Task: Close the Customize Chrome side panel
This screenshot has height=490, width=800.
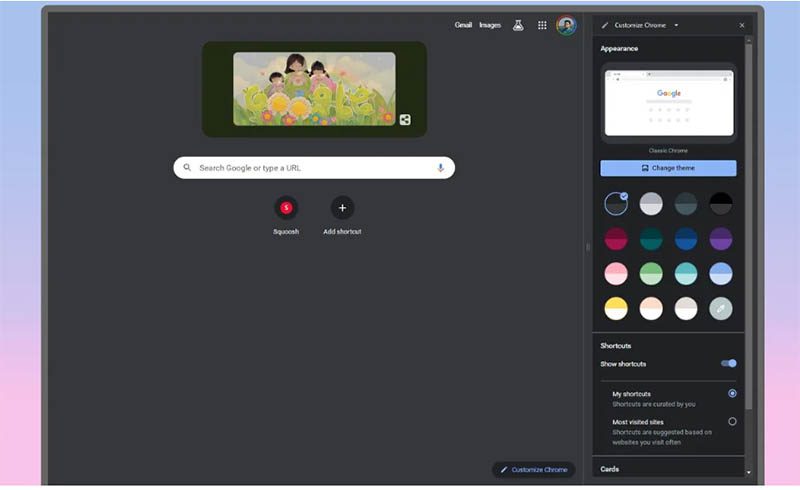Action: click(x=742, y=25)
